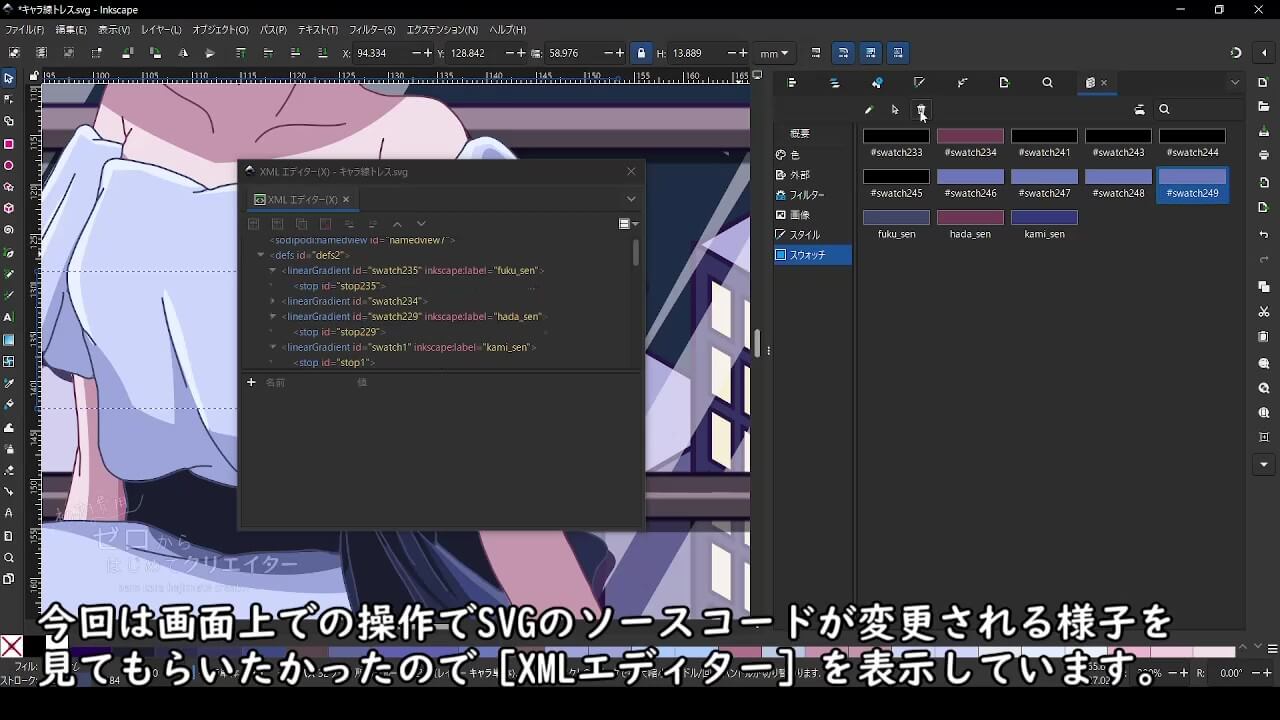Screen dimensions: 1280x720
Task: Select the Node editing tool
Action: tap(9, 100)
